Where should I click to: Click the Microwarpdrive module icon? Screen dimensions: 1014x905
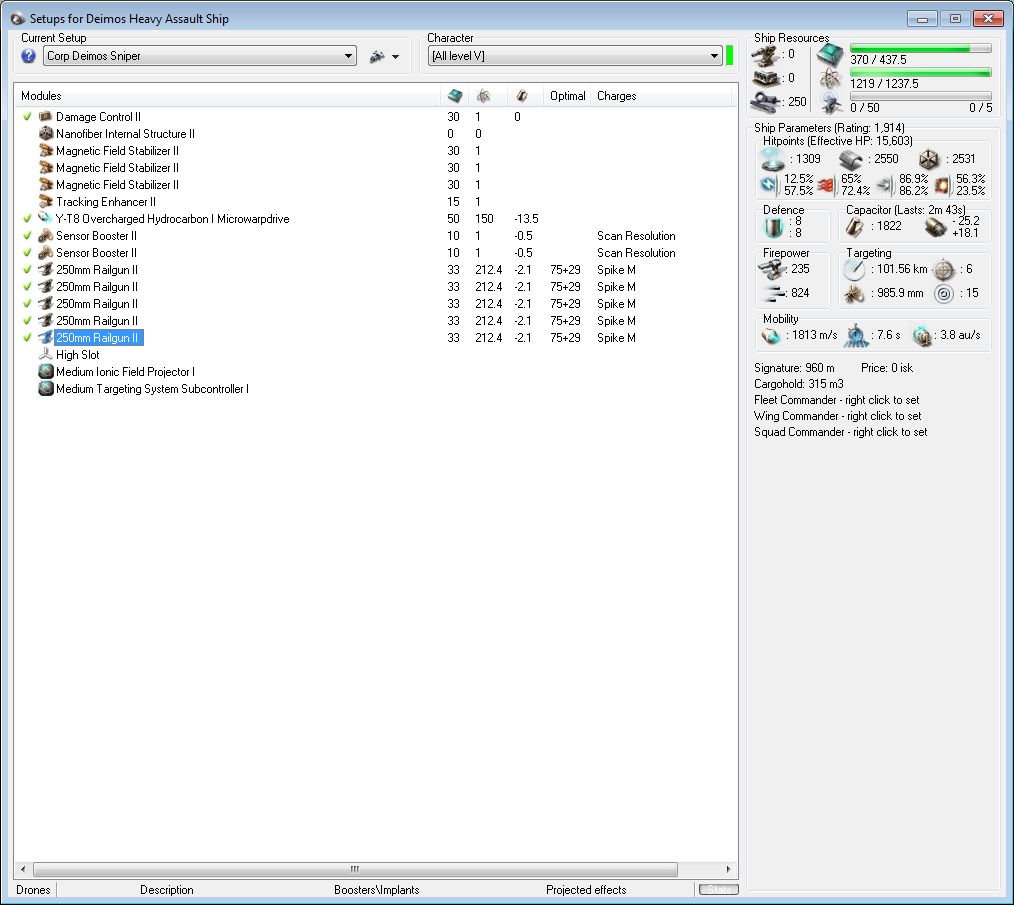(45, 218)
